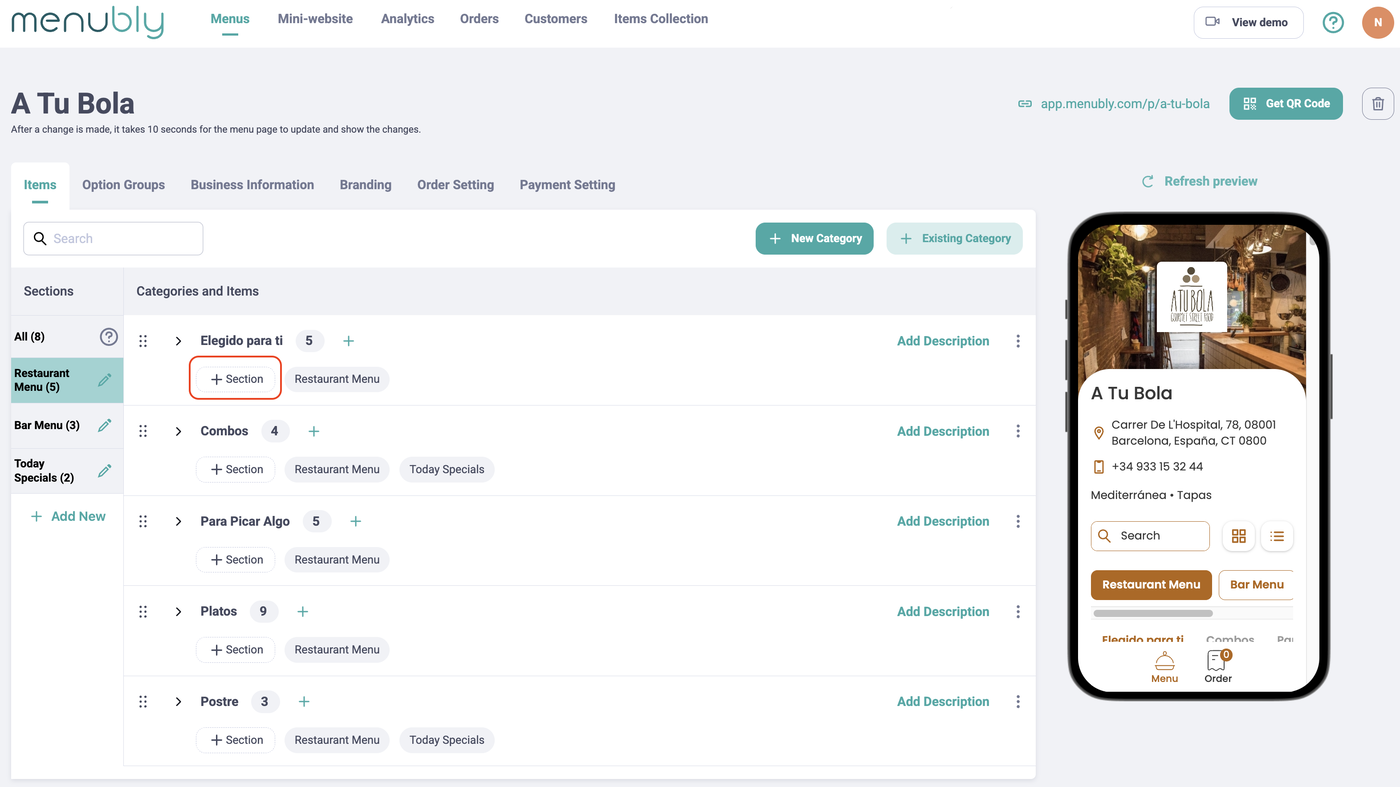The image size is (1400, 787).
Task: Click the + Section button under Combos
Action: click(x=236, y=470)
